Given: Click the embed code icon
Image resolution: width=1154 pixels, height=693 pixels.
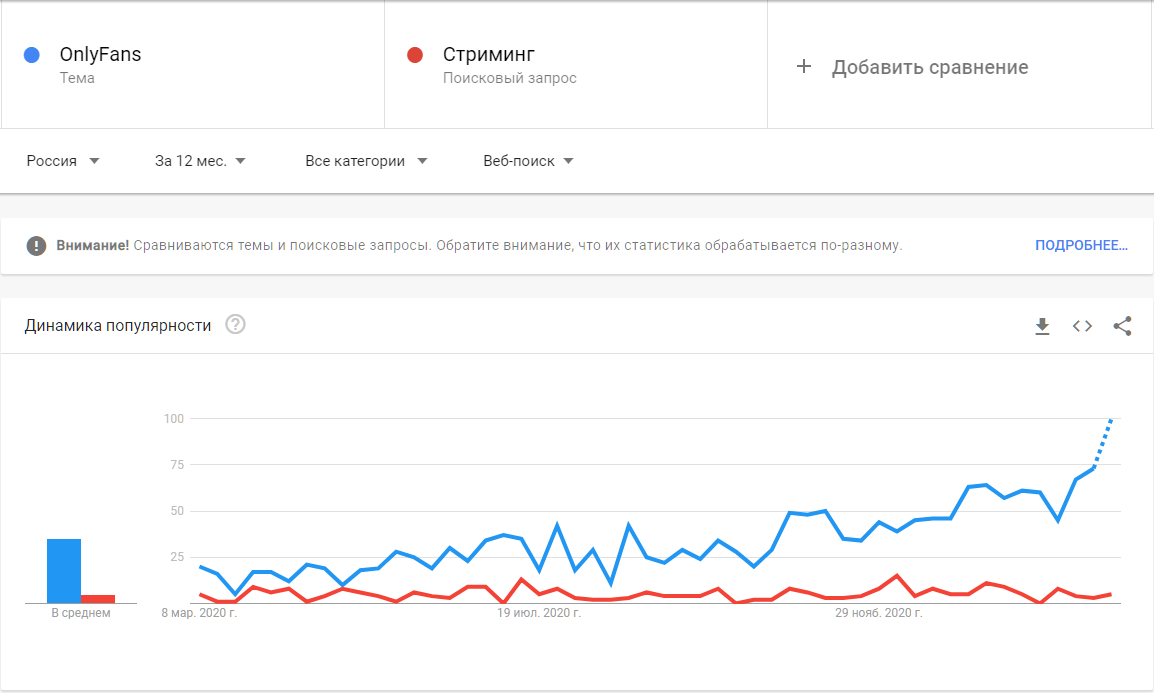Looking at the screenshot, I should (1082, 326).
